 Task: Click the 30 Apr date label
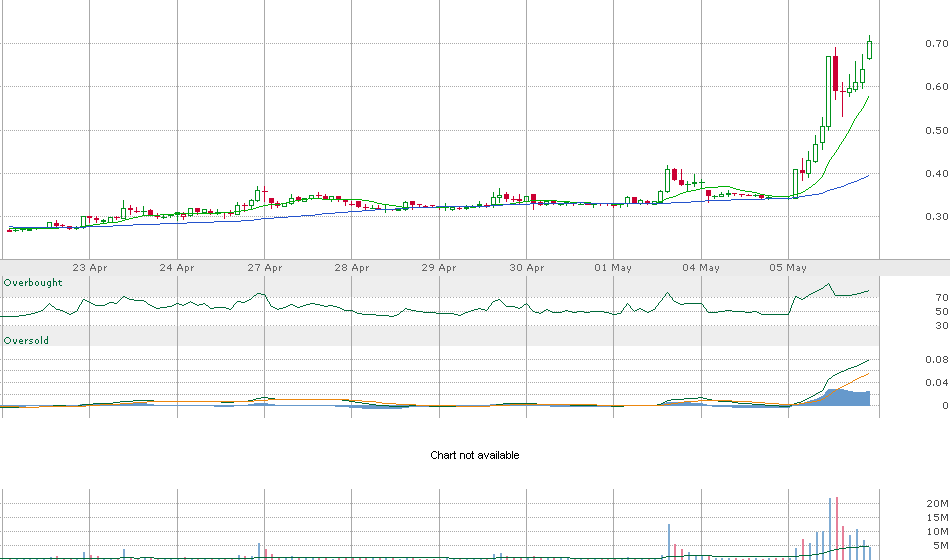[x=526, y=267]
